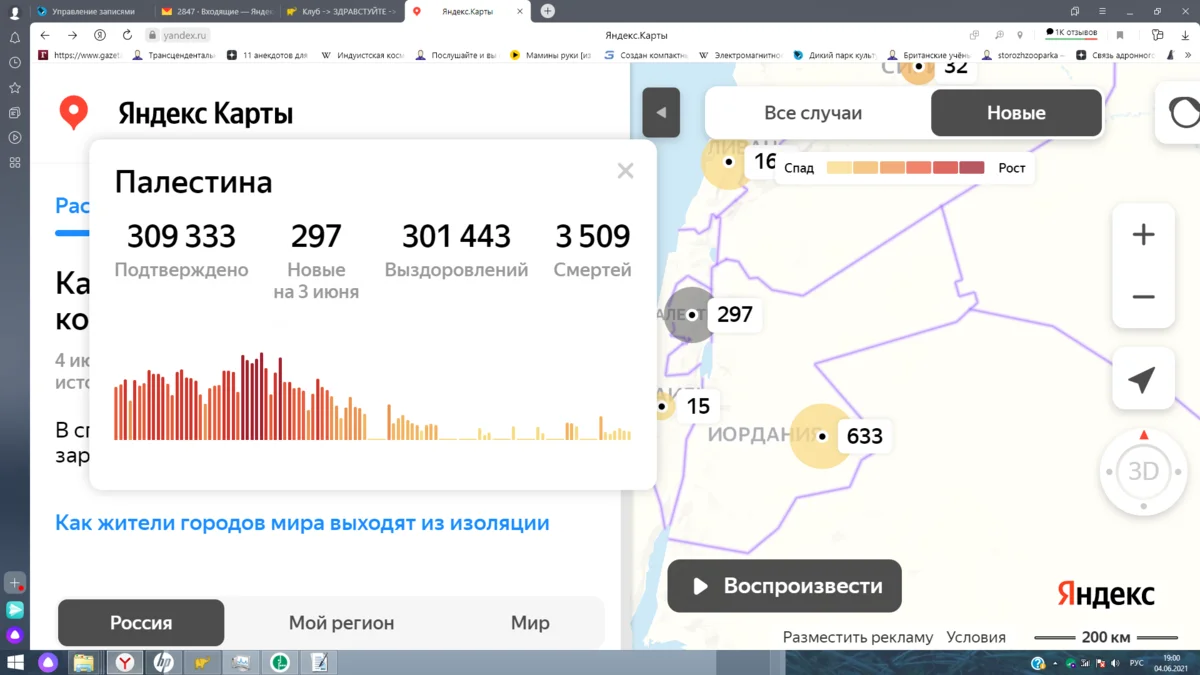
Task: Open File Explorer from the taskbar
Action: [x=83, y=662]
